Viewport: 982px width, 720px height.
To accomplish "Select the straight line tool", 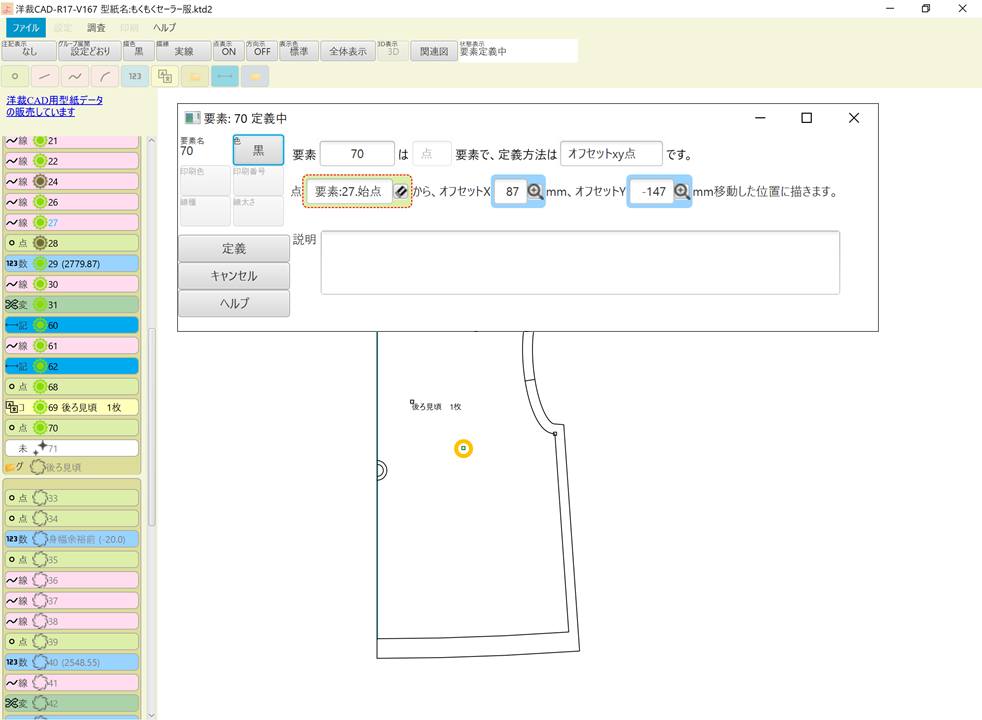I will (x=44, y=76).
